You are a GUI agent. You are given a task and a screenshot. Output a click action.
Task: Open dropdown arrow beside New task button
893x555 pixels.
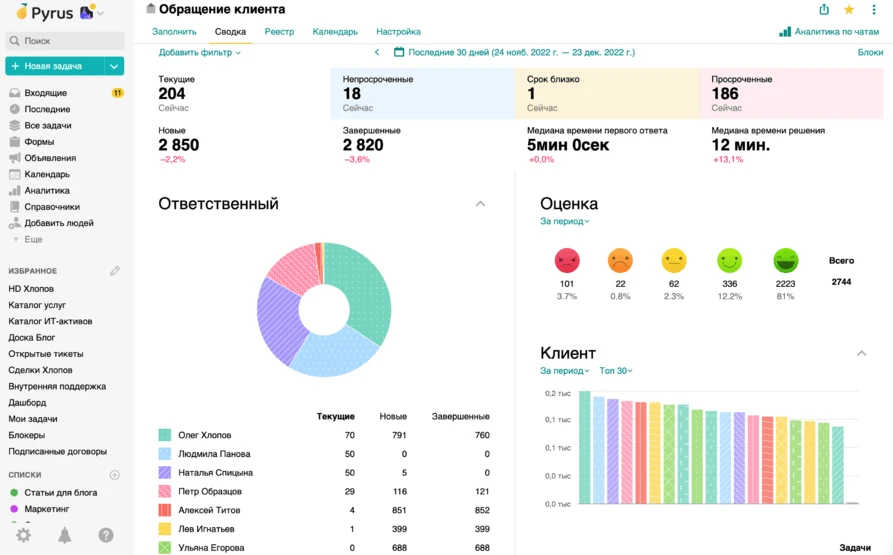point(115,66)
